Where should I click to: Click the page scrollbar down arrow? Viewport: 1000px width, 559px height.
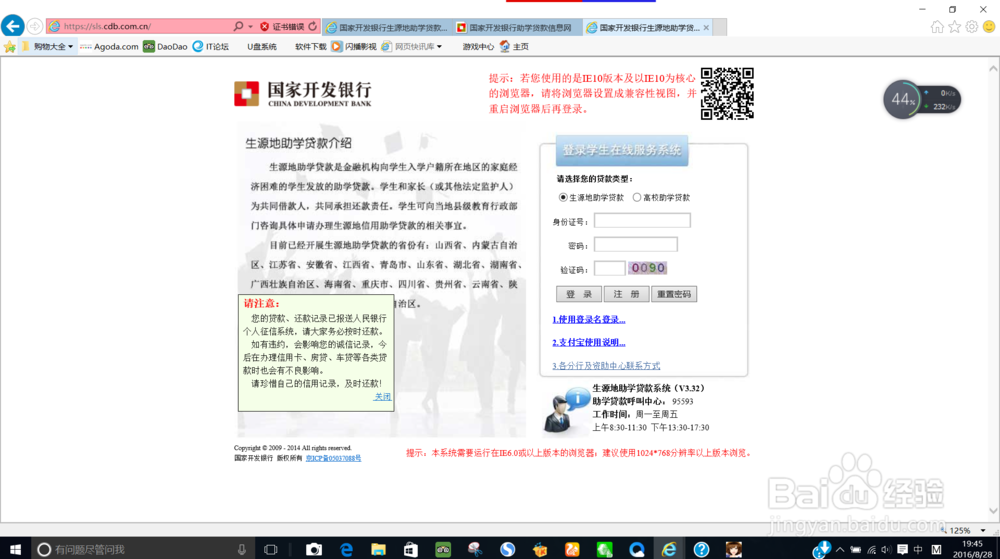tap(994, 511)
